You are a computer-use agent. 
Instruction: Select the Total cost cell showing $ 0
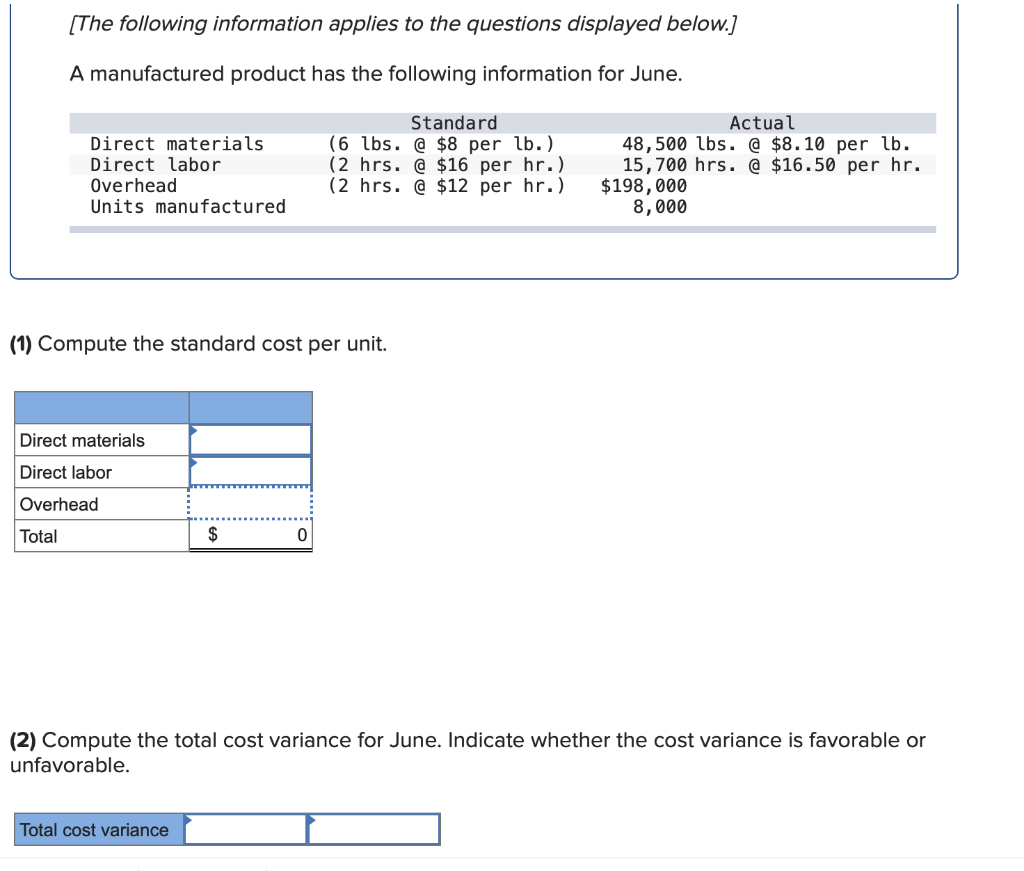(251, 535)
